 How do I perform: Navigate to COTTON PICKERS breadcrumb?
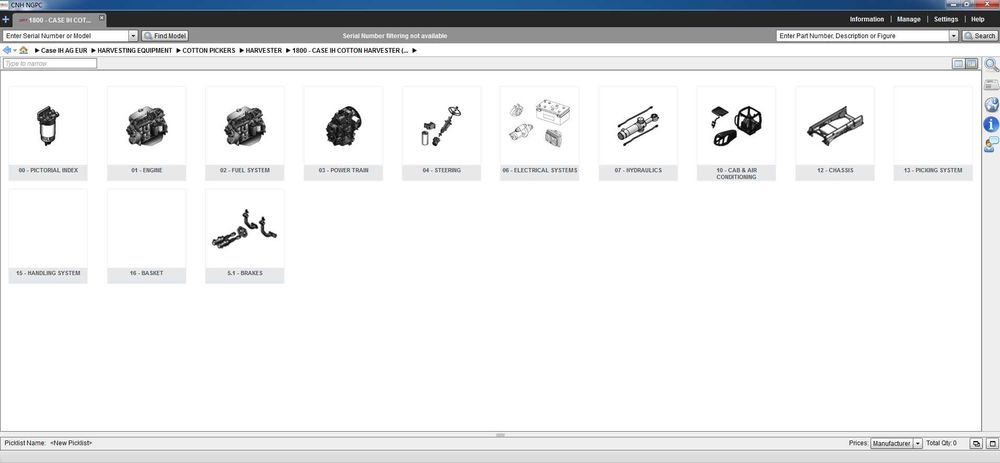pyautogui.click(x=209, y=50)
